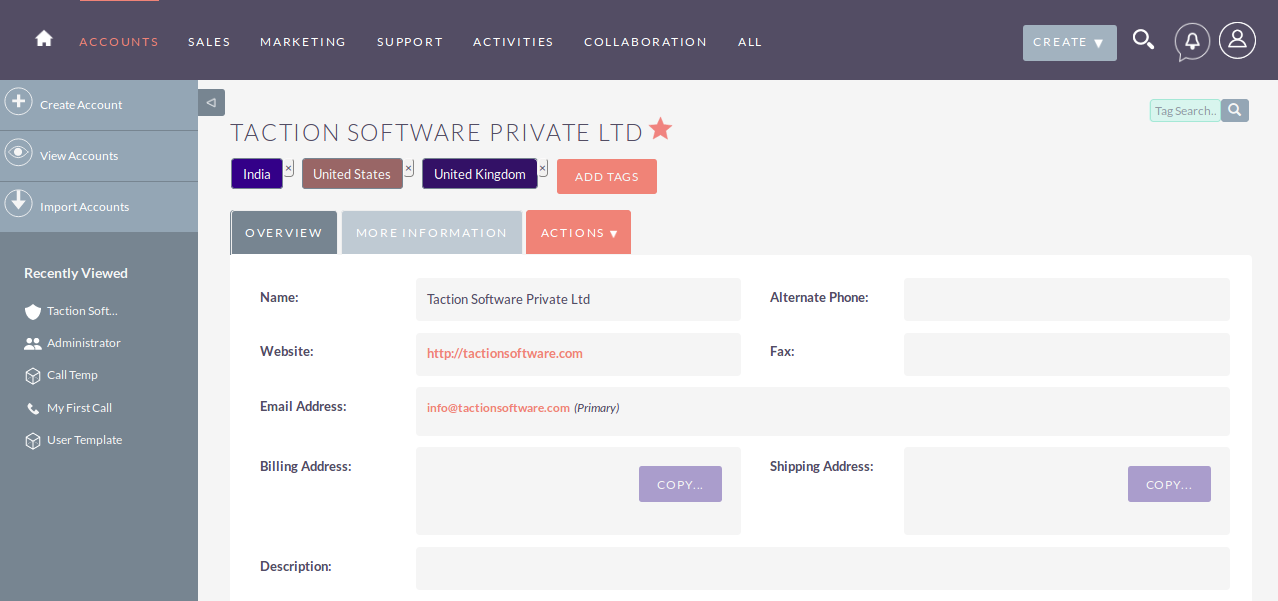Image resolution: width=1278 pixels, height=601 pixels.
Task: Open recently viewed Call Temp record
Action: pyautogui.click(x=72, y=375)
